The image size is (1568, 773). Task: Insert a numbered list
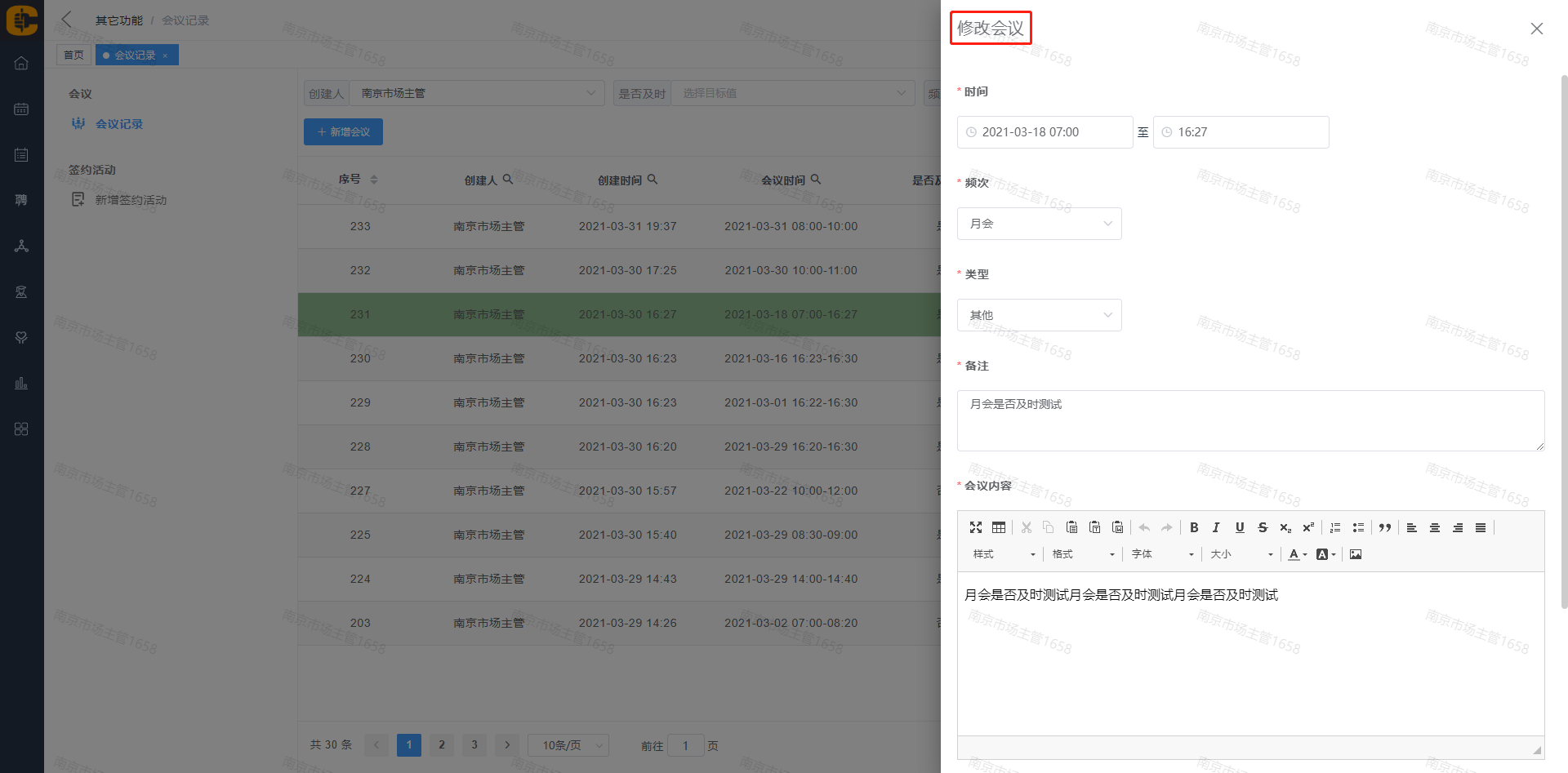click(1335, 528)
